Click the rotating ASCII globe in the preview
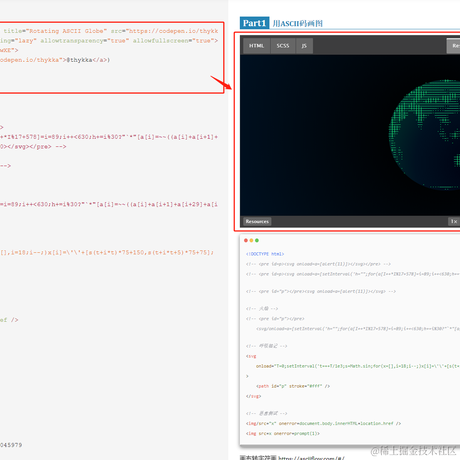 point(425,134)
